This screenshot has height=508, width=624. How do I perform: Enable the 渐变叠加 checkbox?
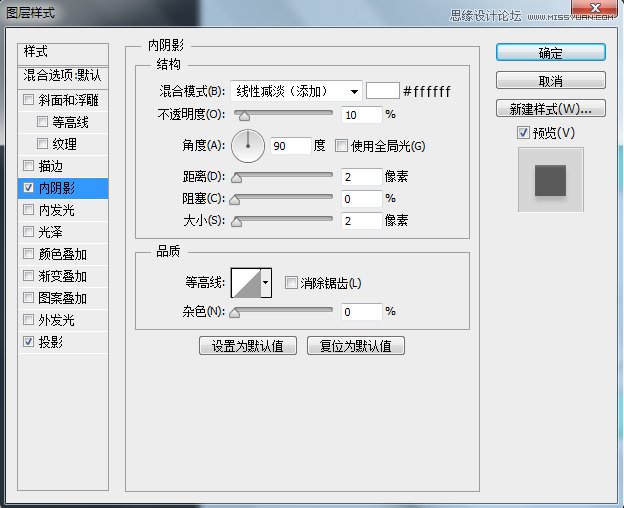pyautogui.click(x=28, y=275)
